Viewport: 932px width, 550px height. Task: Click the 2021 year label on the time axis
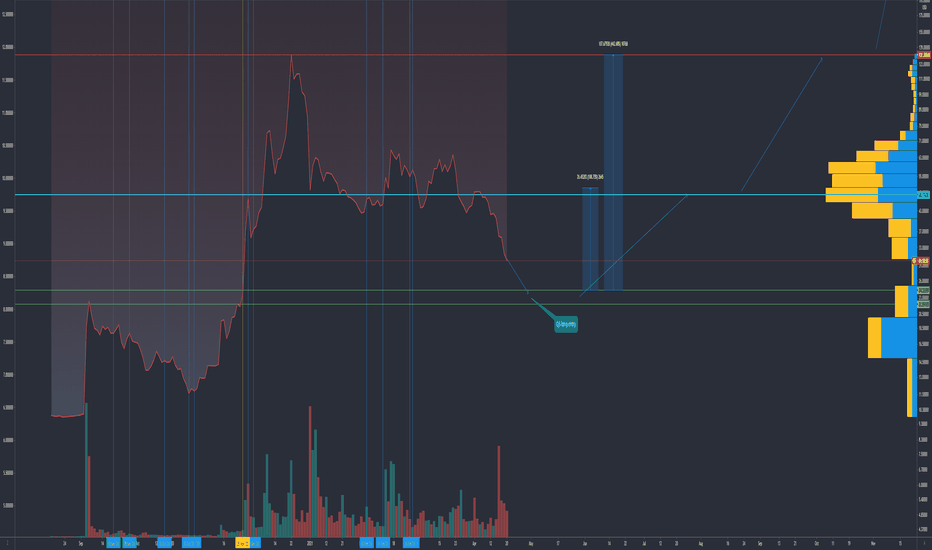pos(310,543)
